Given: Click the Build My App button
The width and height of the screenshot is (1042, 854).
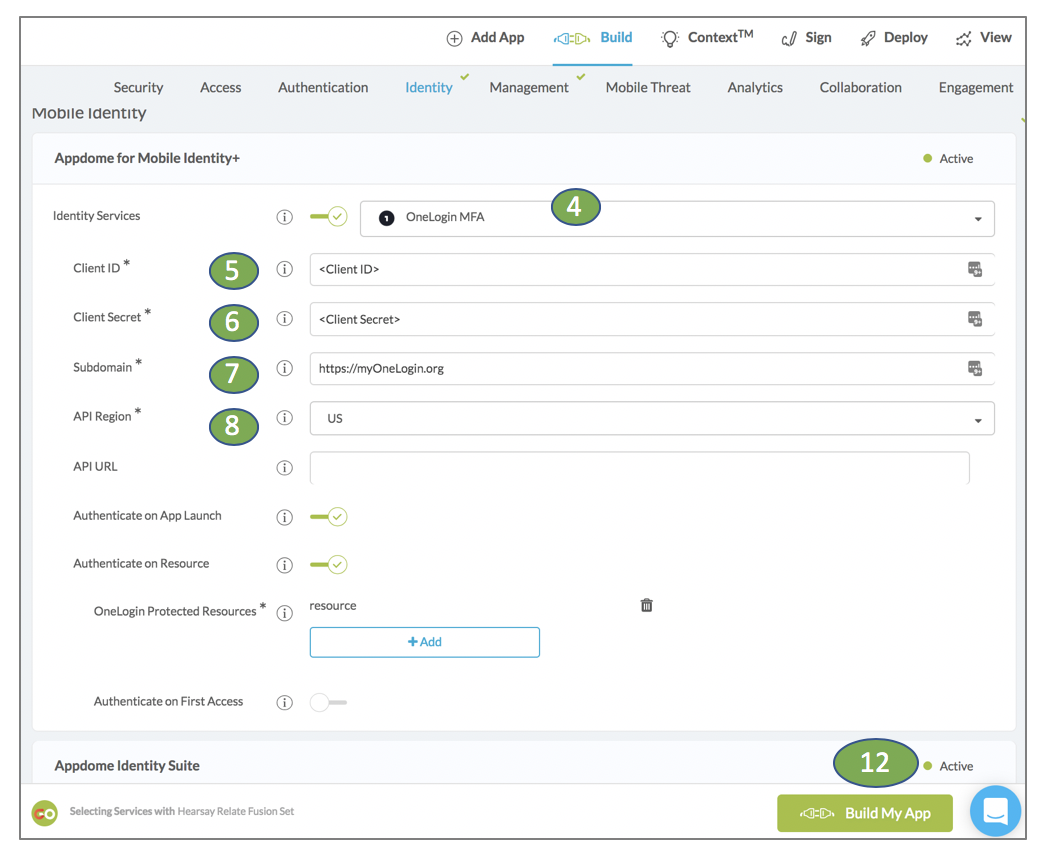Looking at the screenshot, I should point(865,813).
